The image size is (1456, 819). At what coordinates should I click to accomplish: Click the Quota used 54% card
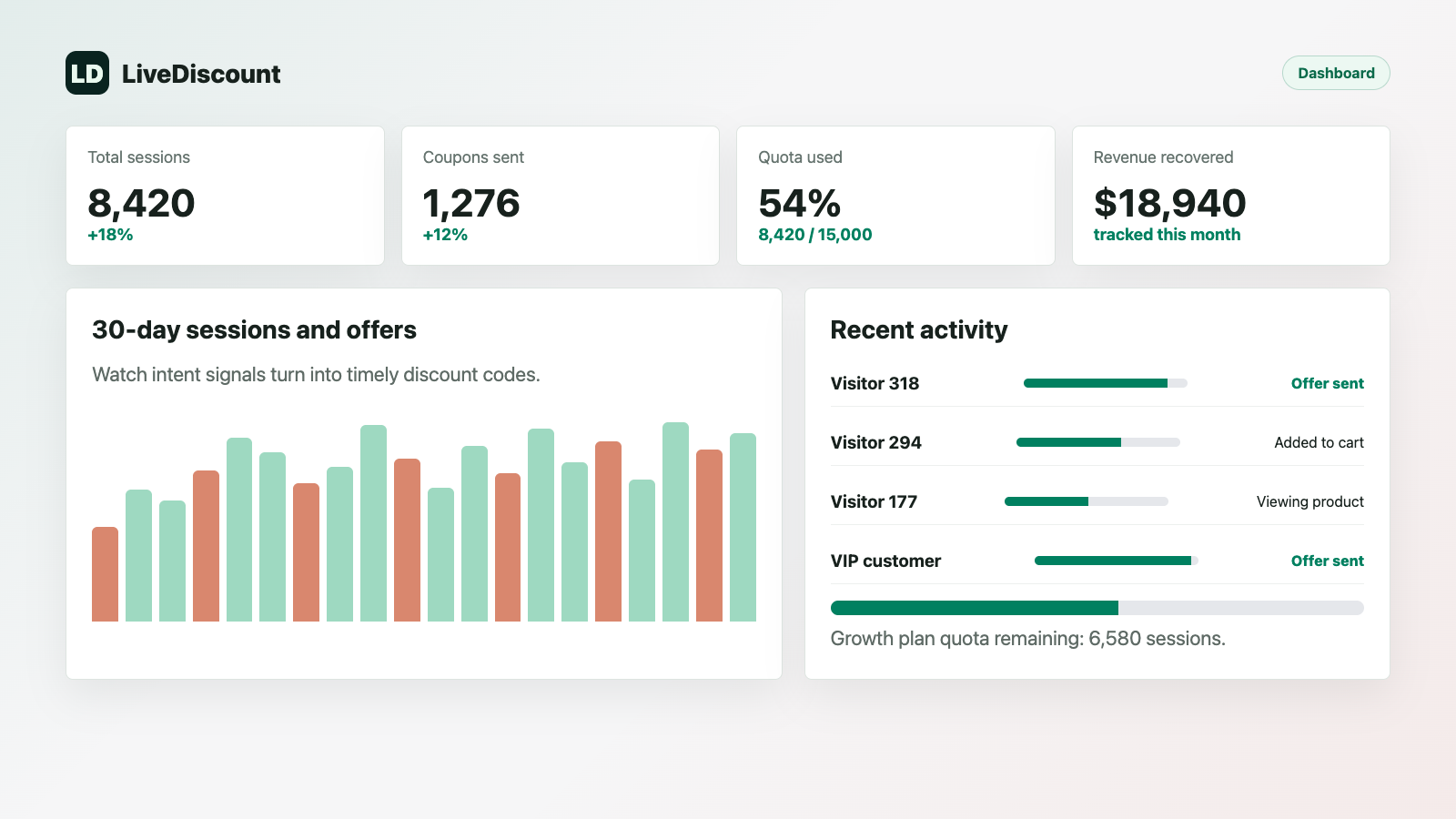[x=895, y=196]
